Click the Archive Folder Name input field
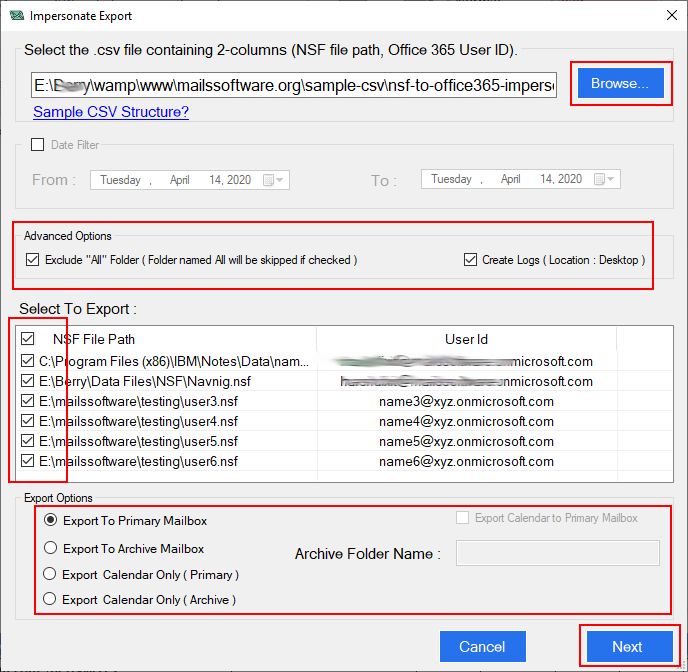This screenshot has width=688, height=672. point(558,553)
